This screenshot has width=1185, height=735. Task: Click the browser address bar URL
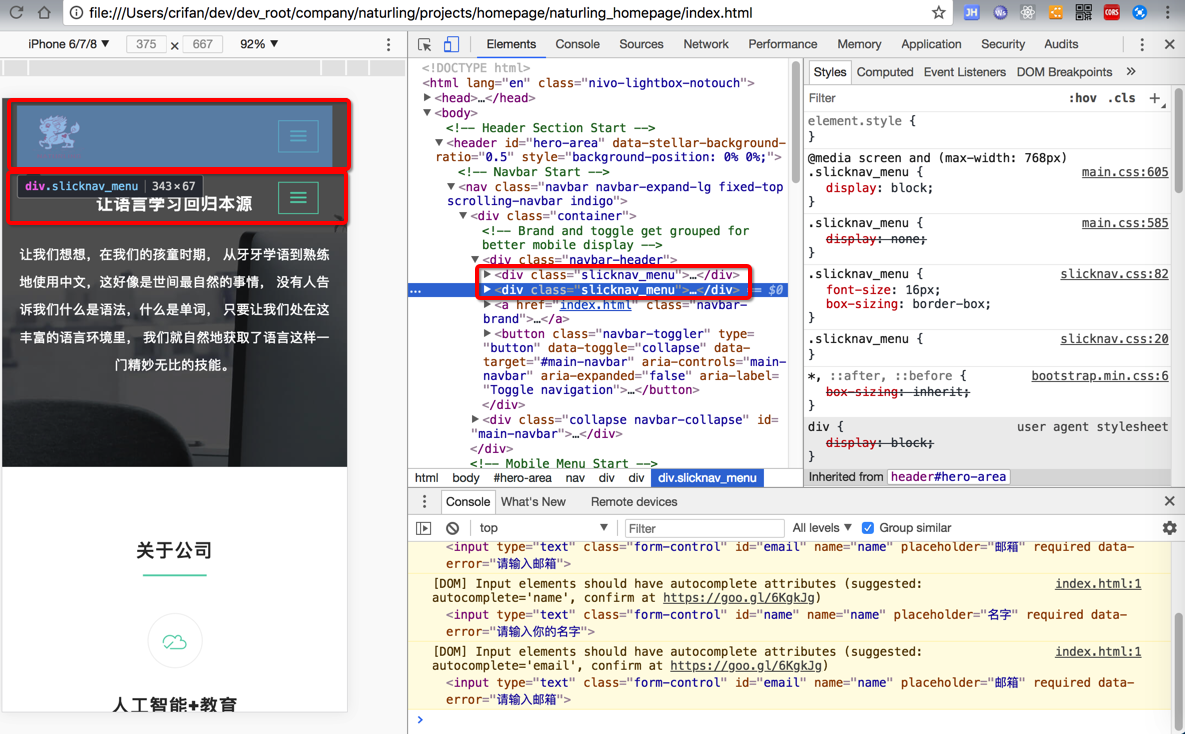point(420,13)
